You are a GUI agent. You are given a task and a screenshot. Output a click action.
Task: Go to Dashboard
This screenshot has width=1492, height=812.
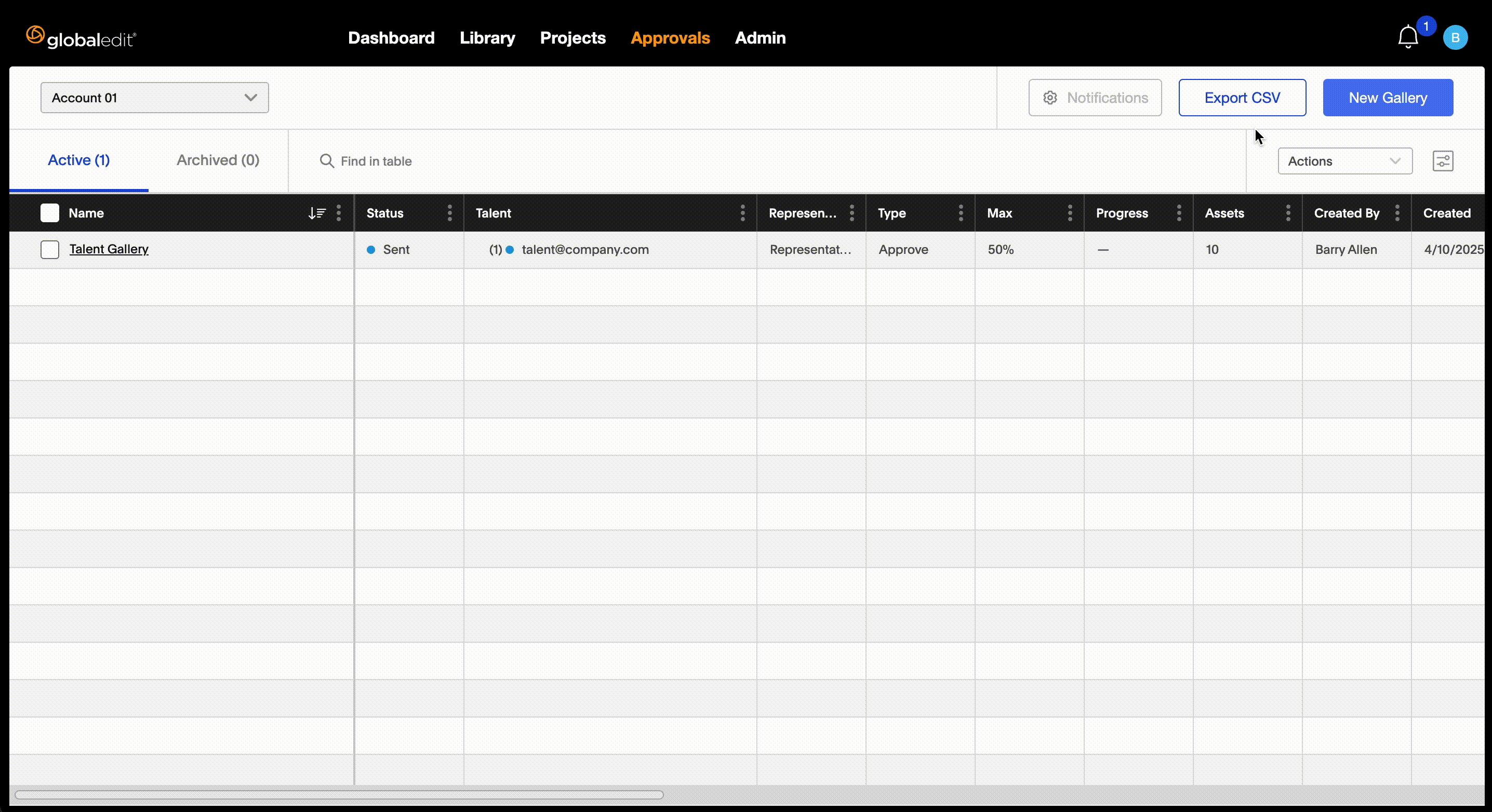tap(392, 37)
